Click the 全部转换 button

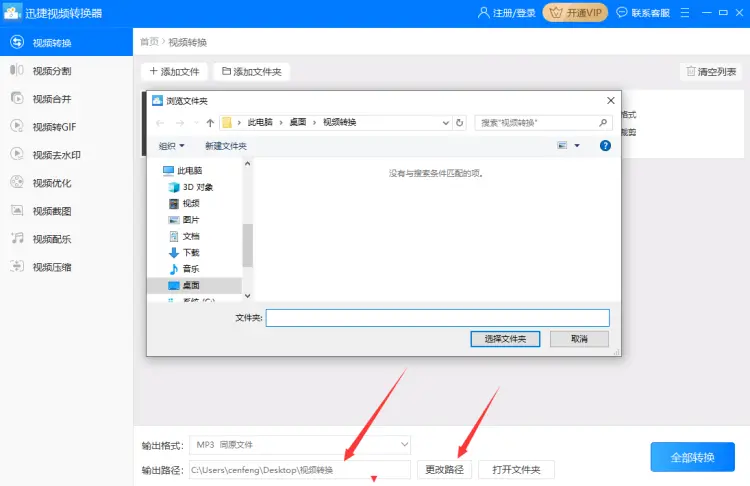692,457
